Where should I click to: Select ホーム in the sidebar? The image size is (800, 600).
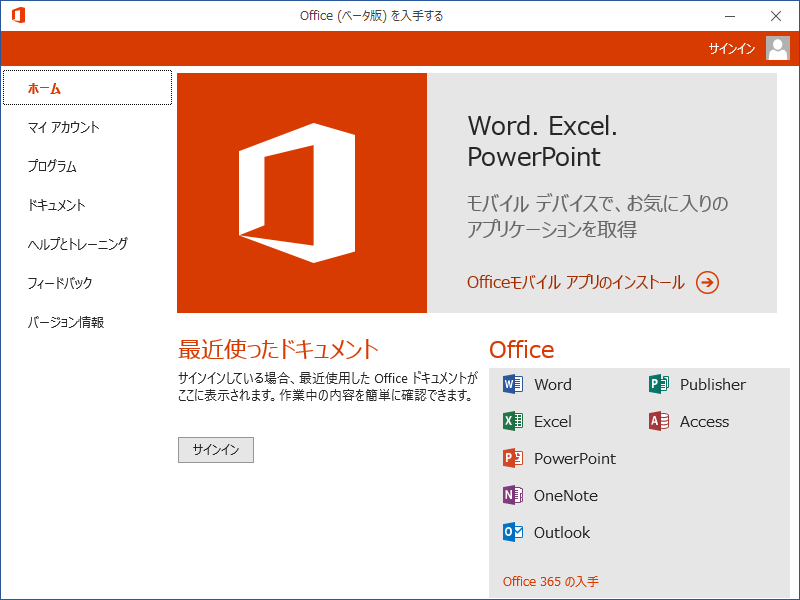[x=87, y=88]
